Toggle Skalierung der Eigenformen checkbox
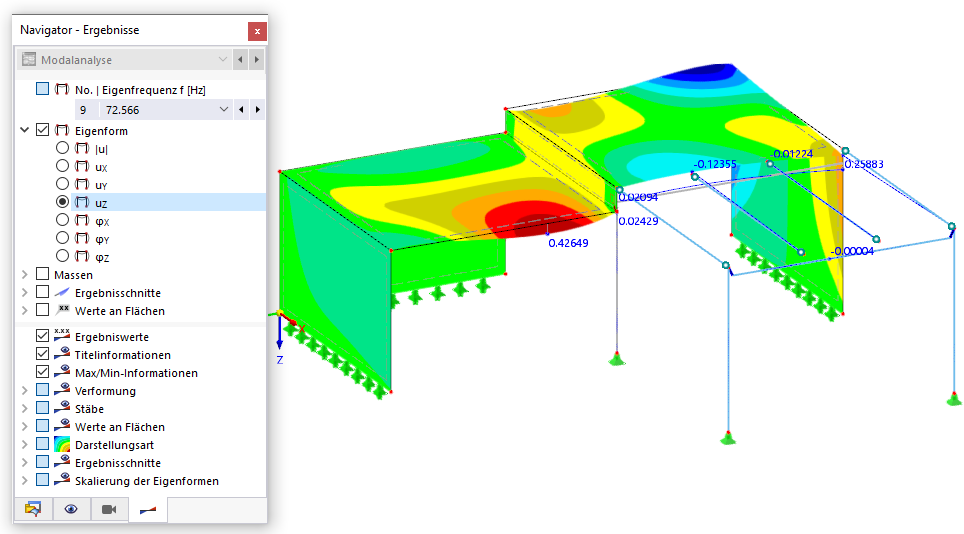 pos(42,479)
